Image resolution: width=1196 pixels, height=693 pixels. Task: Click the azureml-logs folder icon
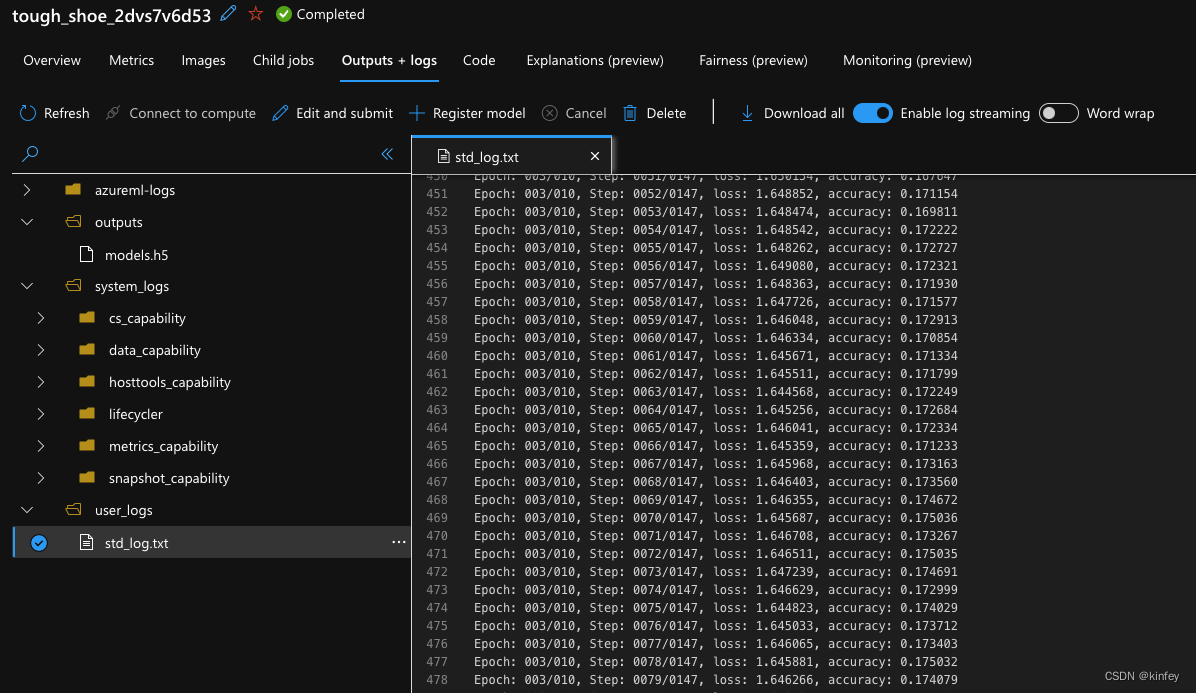coord(73,190)
